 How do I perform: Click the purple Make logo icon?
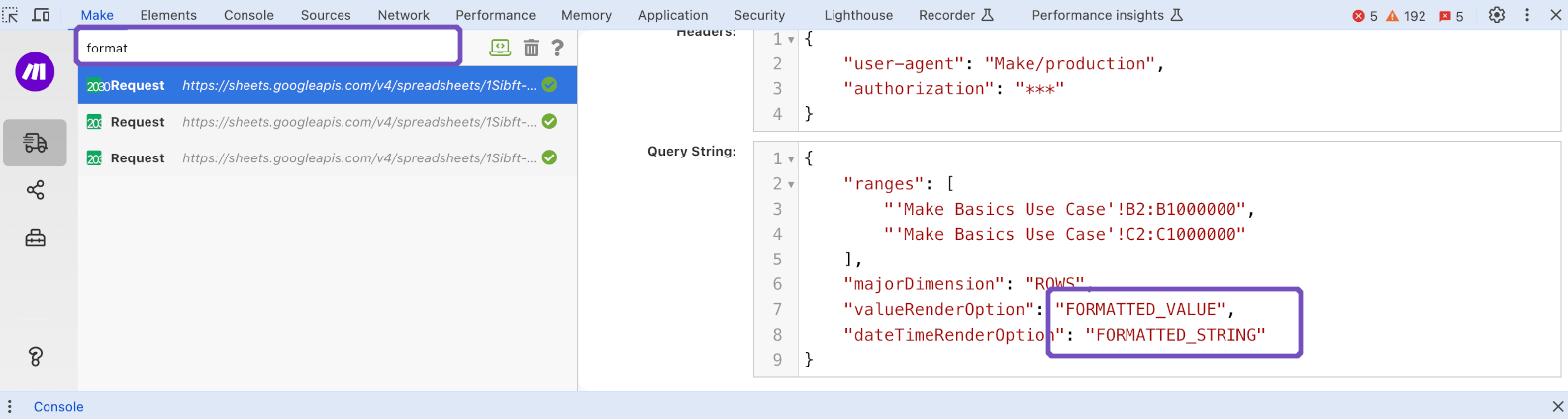[35, 72]
